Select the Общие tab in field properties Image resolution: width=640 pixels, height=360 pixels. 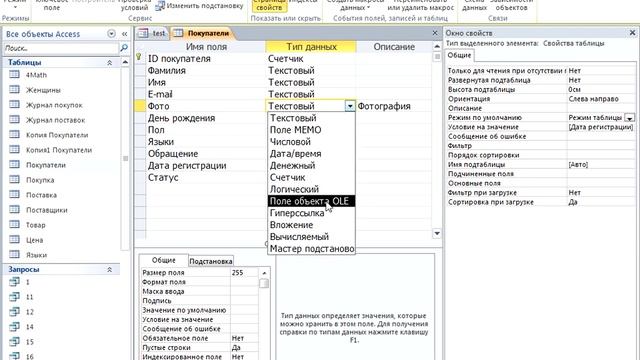coord(164,260)
